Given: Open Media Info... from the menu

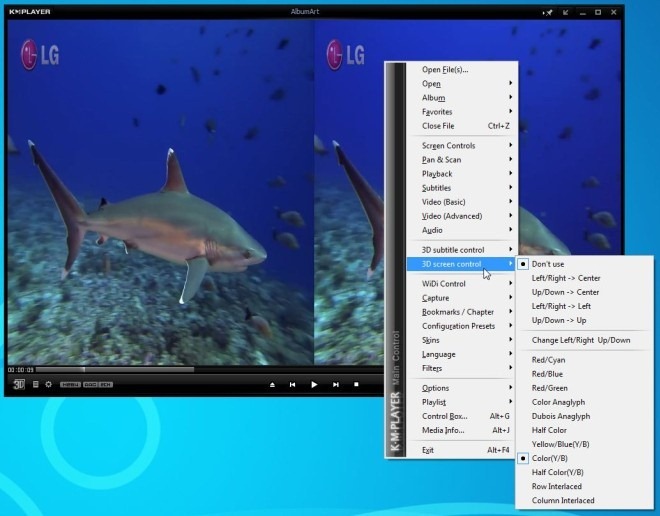Looking at the screenshot, I should pyautogui.click(x=462, y=430).
